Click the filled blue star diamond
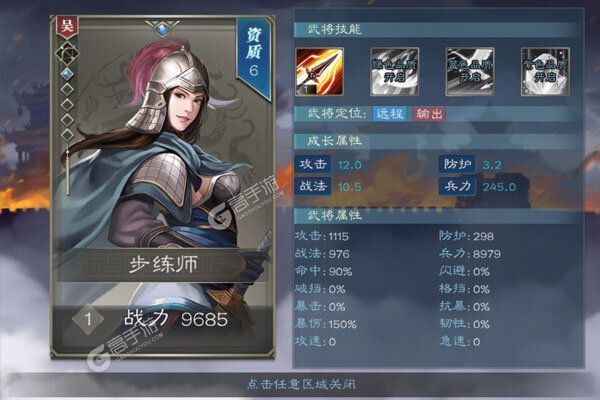This screenshot has height=400, width=600. coord(67,73)
